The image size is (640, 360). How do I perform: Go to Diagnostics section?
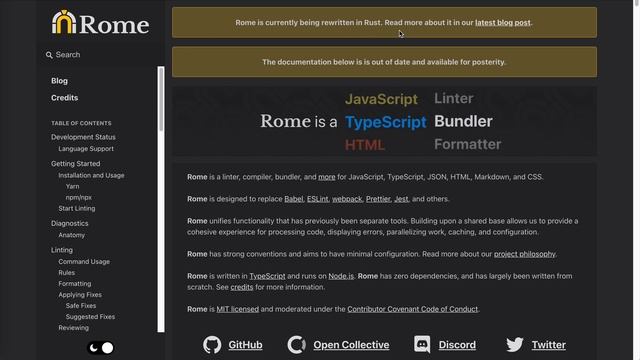70,224
